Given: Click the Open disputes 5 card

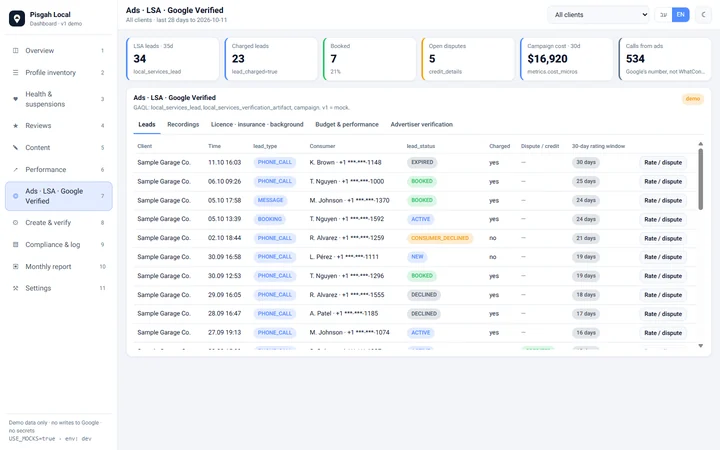Looking at the screenshot, I should click(x=468, y=59).
